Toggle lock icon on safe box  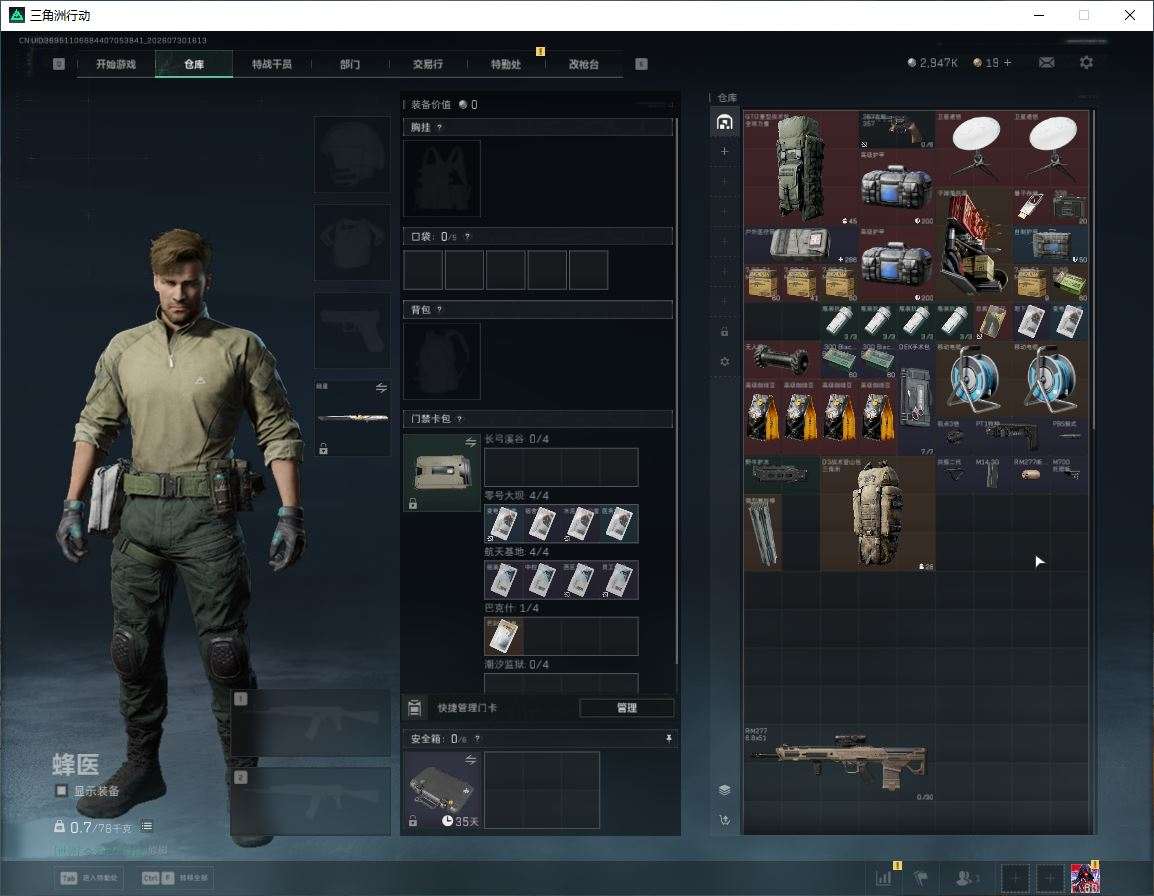[413, 821]
